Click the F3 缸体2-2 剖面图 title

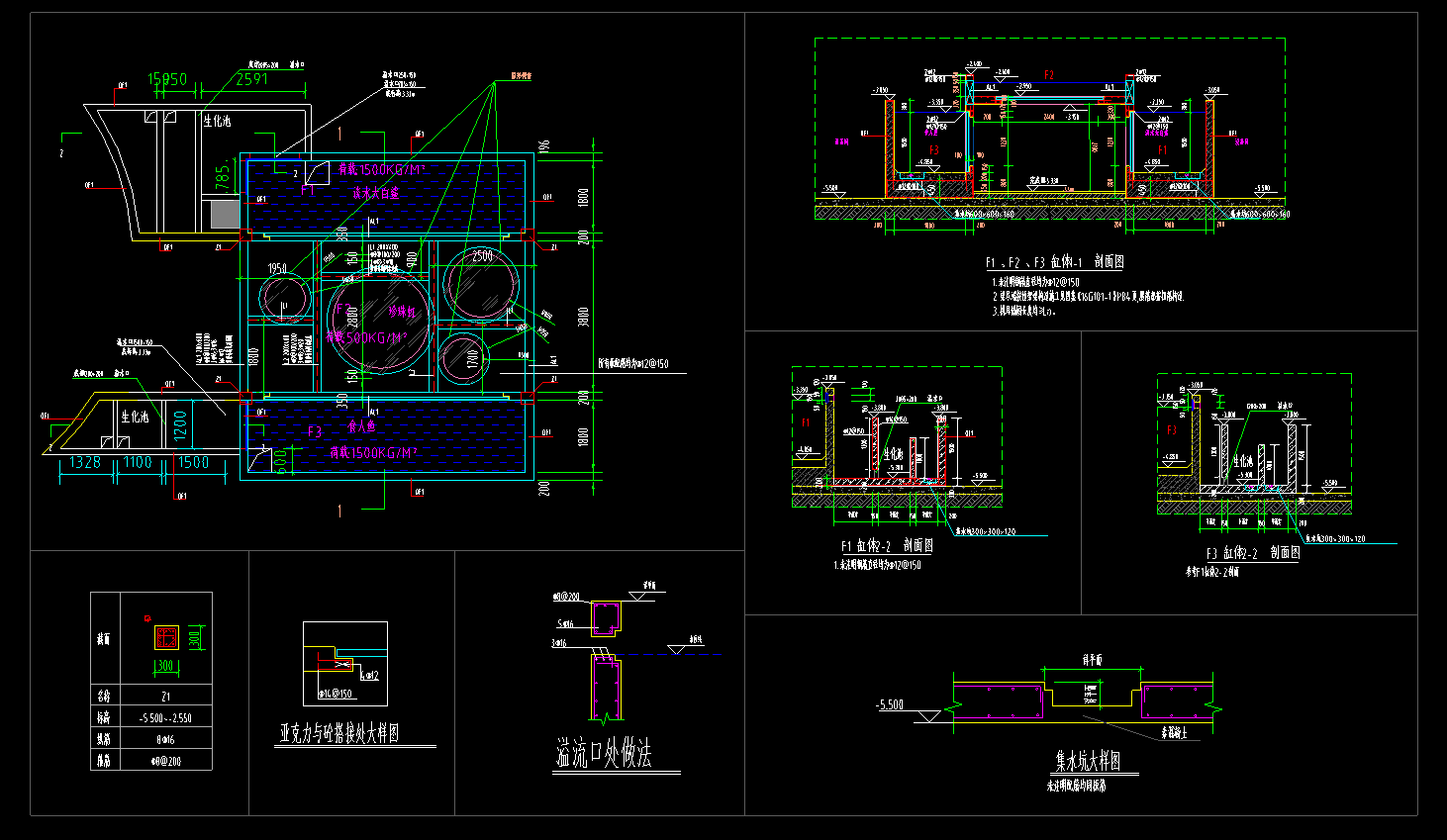(x=1252, y=553)
